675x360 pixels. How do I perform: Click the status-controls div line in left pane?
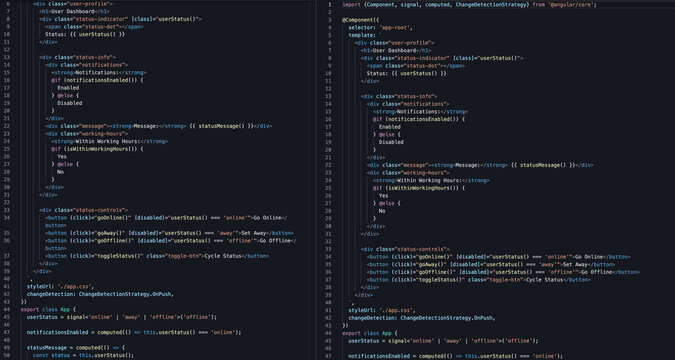click(84, 210)
